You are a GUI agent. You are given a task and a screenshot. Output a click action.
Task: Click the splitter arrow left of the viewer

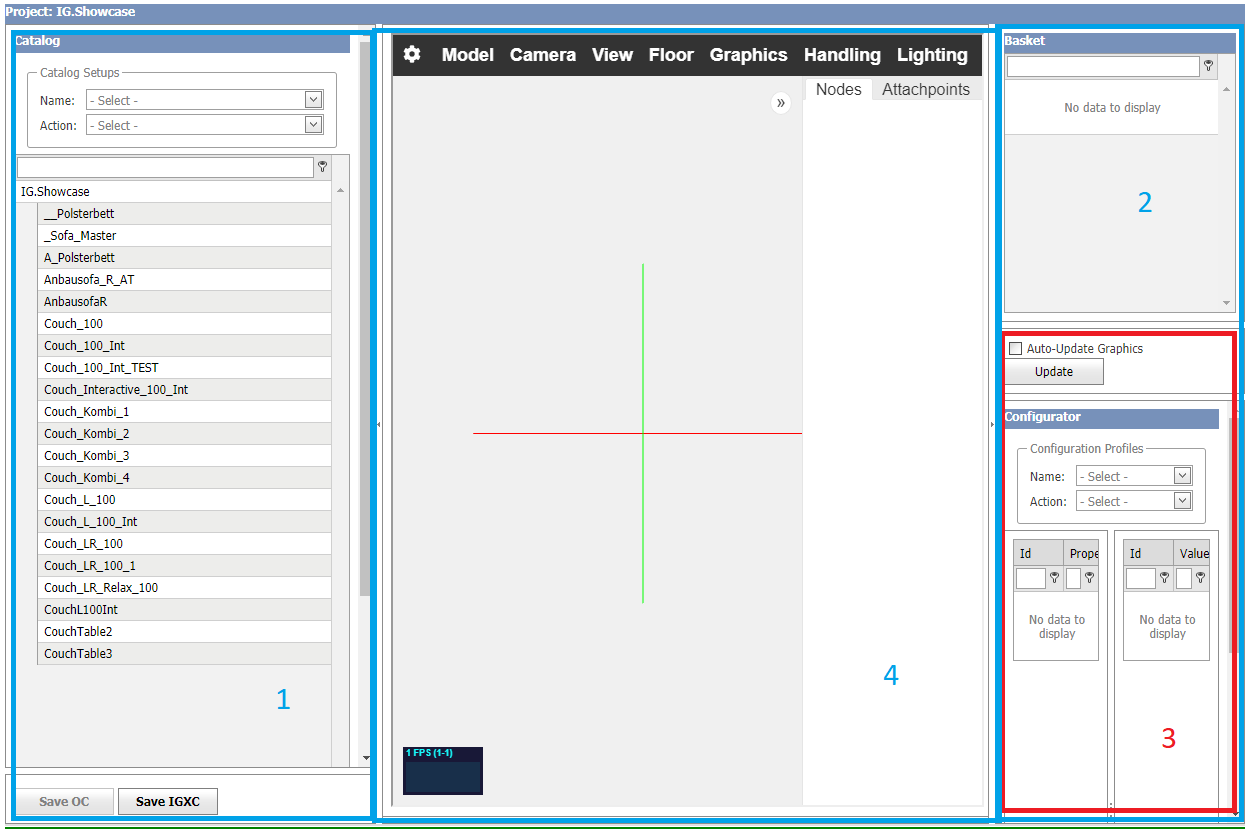378,425
